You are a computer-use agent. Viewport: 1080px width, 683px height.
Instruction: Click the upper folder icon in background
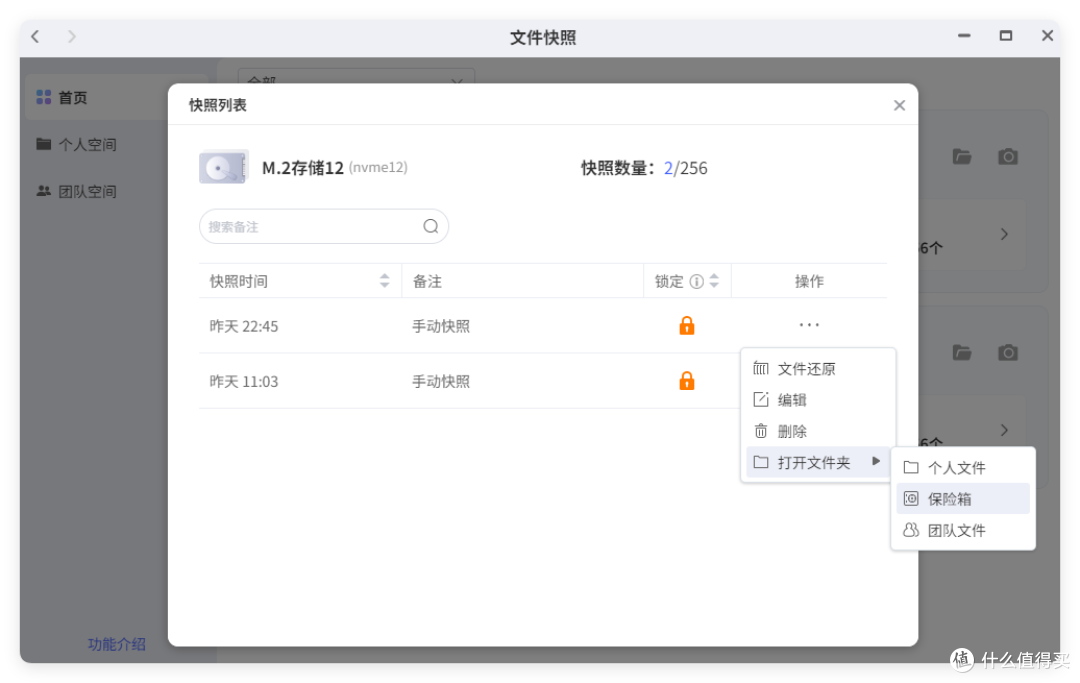coord(962,157)
